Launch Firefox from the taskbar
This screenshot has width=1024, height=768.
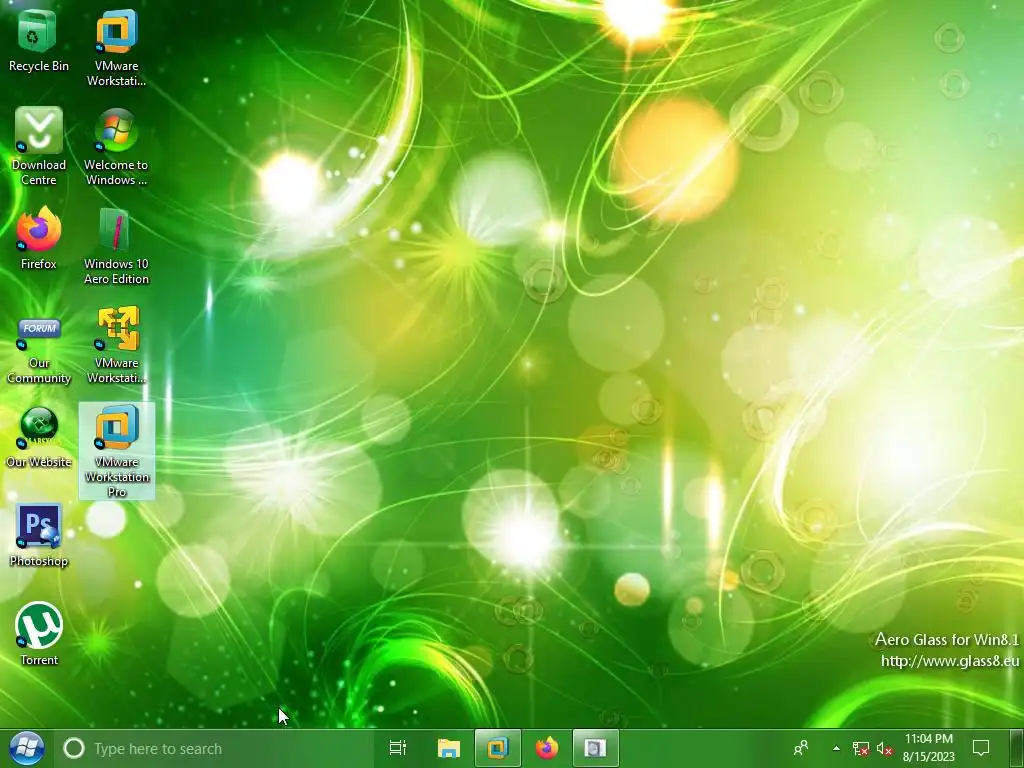547,748
